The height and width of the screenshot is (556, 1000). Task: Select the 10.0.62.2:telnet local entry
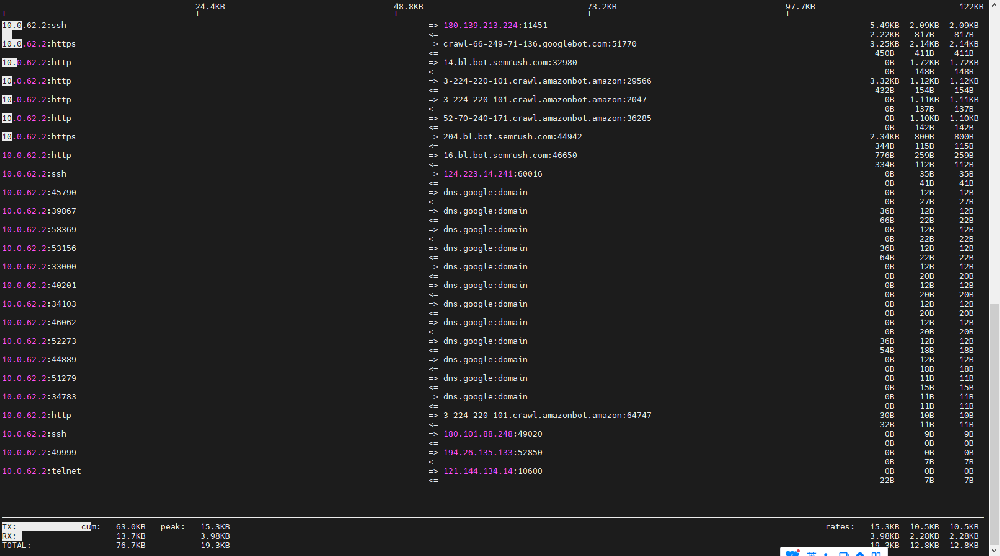click(x=41, y=471)
